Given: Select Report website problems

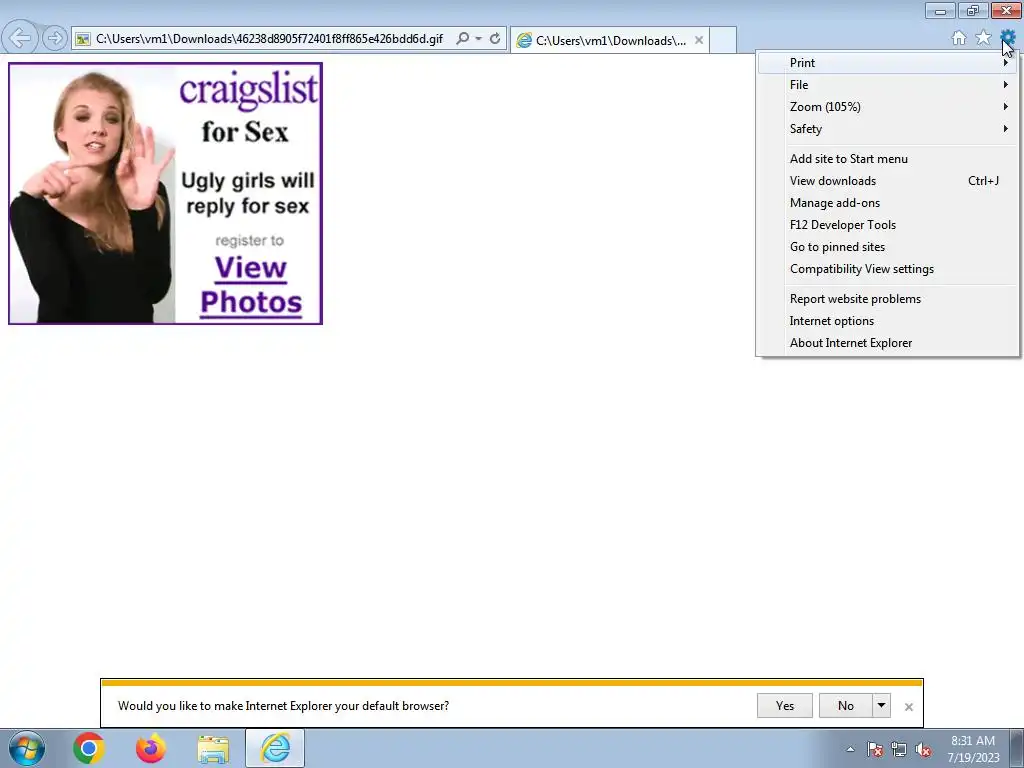Looking at the screenshot, I should click(887, 299).
